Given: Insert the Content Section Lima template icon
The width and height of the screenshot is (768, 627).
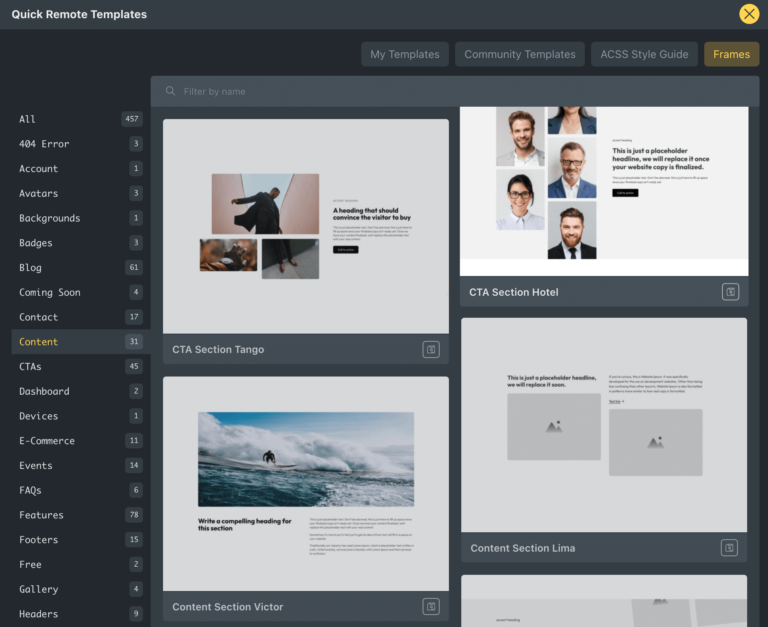Looking at the screenshot, I should (x=729, y=548).
